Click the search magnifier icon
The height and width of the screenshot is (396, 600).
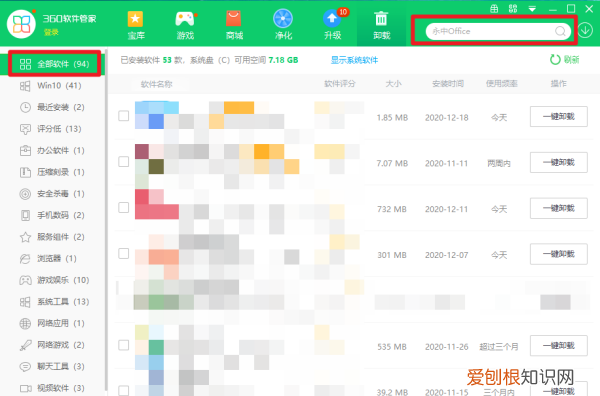coord(560,31)
